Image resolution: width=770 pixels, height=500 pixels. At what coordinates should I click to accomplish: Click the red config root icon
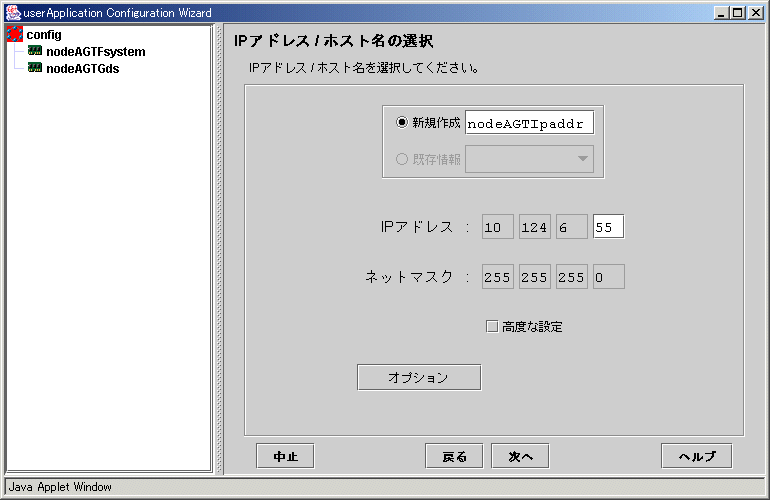click(15, 35)
